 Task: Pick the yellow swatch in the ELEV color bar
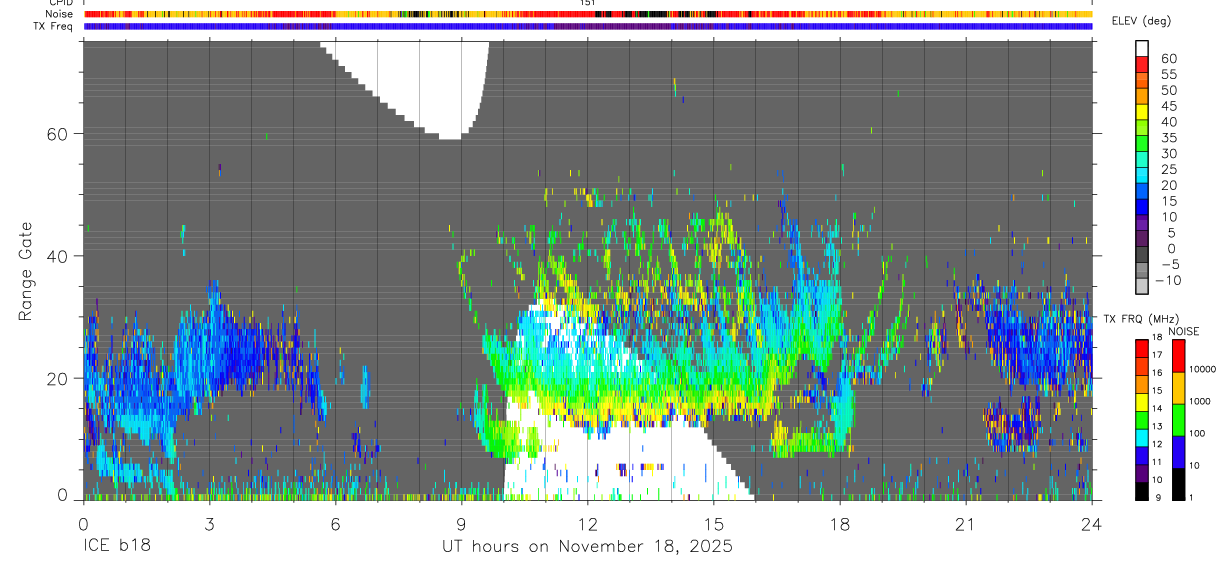[1142, 111]
